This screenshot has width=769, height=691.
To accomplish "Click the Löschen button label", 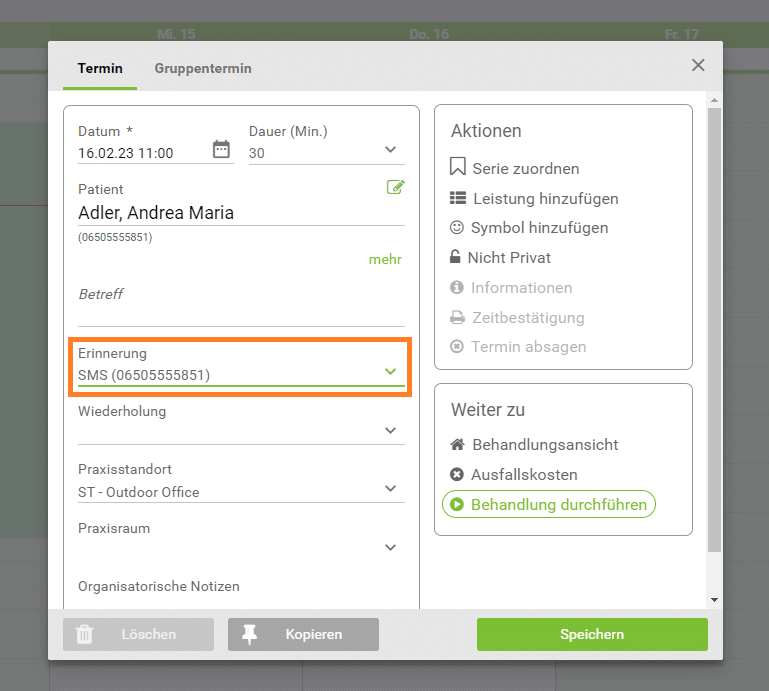I will [x=149, y=634].
